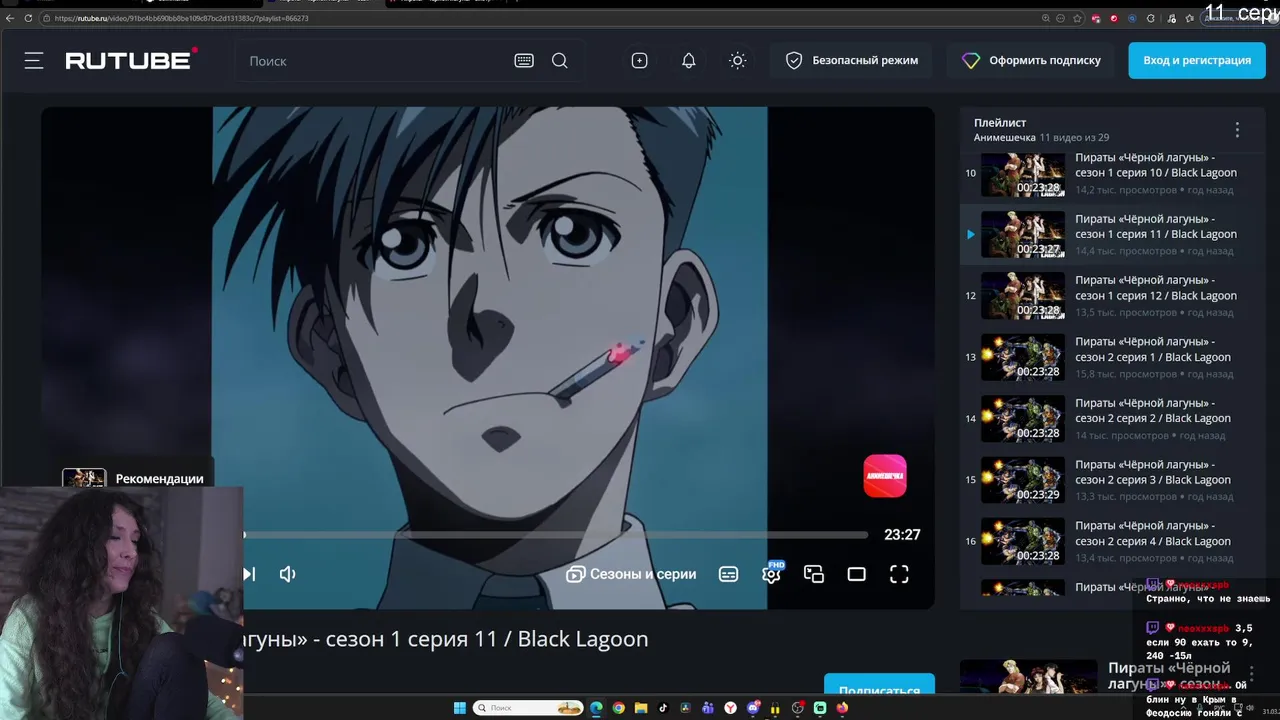The image size is (1280, 720).
Task: Open Сезоны и серии selector
Action: point(631,574)
